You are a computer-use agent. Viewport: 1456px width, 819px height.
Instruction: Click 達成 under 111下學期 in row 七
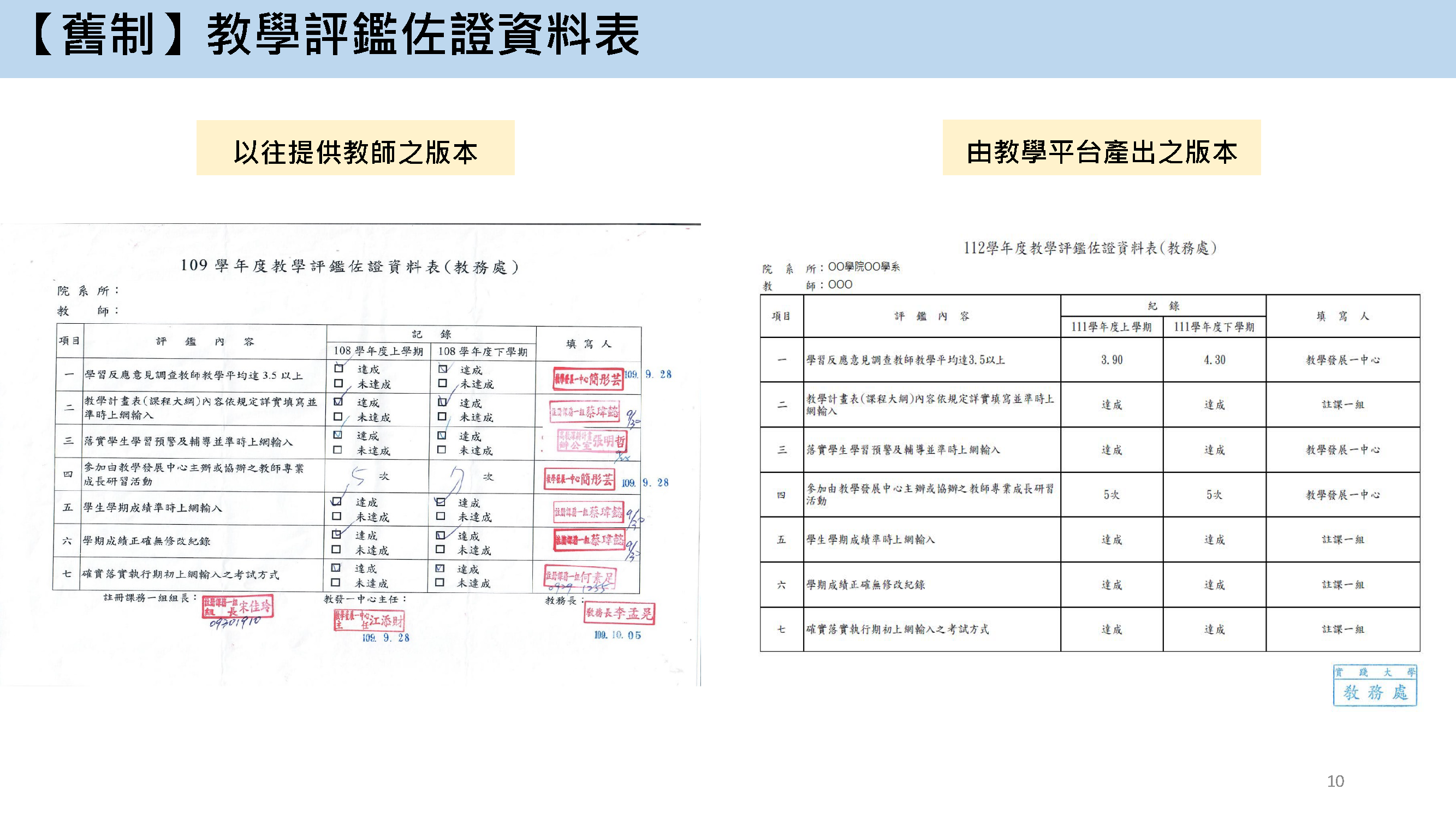(1214, 629)
